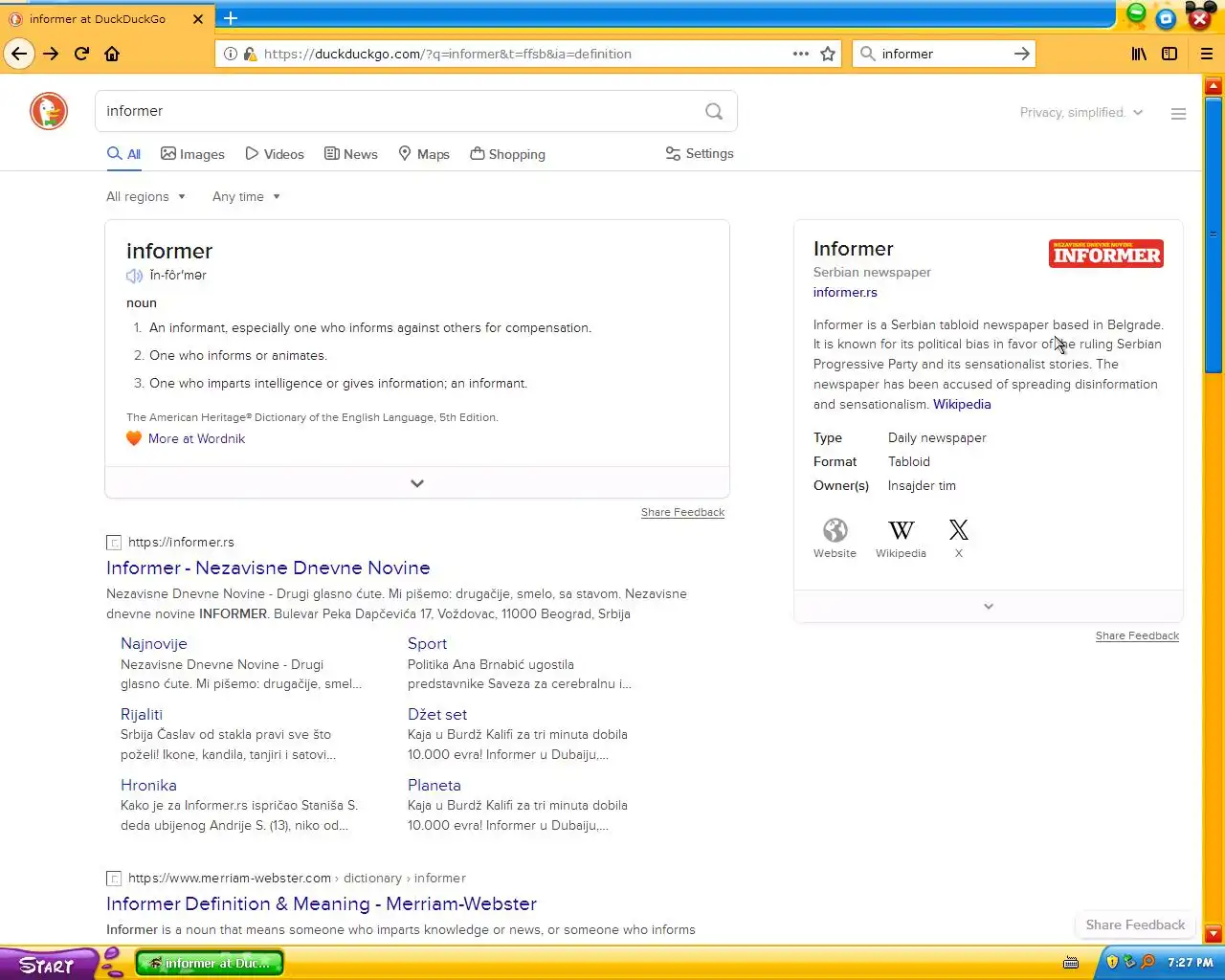The height and width of the screenshot is (980, 1225).
Task: Open the Planeta sitelink
Action: point(434,786)
